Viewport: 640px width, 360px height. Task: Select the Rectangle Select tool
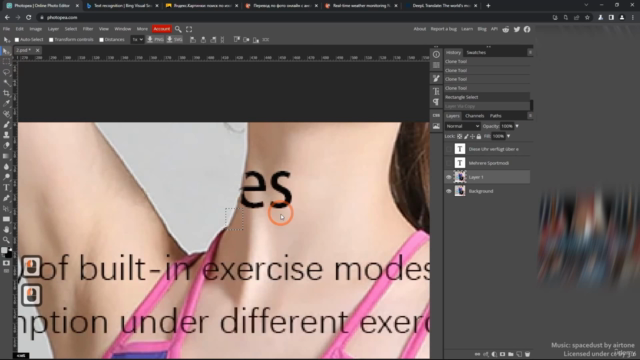click(x=6, y=62)
